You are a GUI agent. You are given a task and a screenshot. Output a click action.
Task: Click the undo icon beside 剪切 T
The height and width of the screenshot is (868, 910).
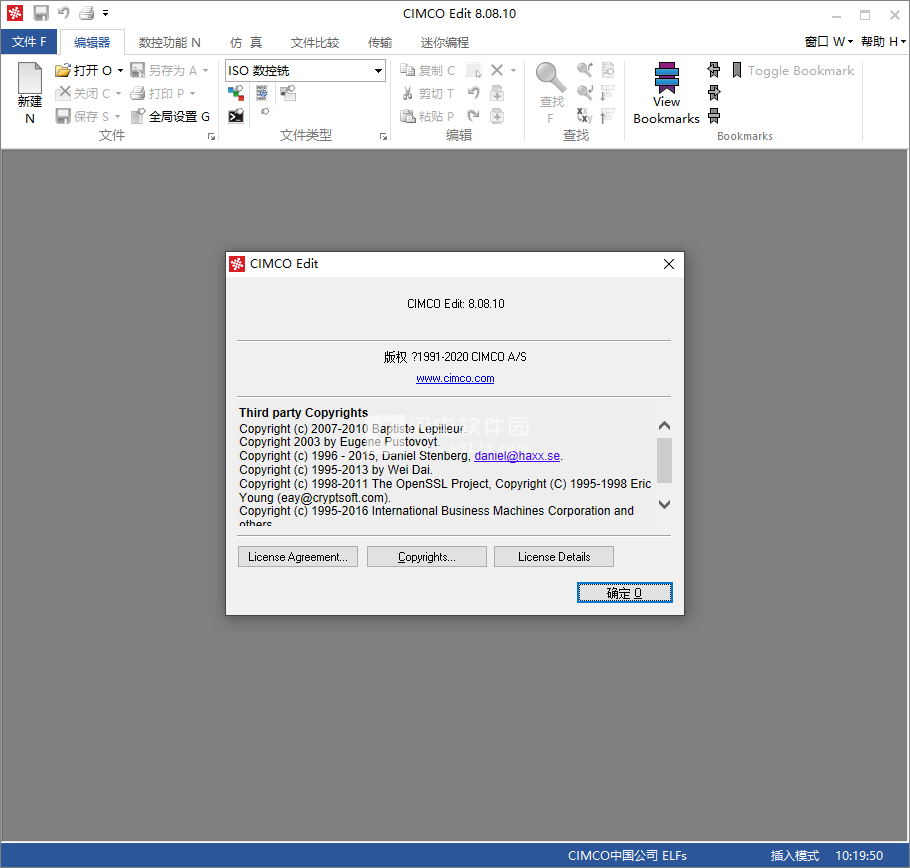tap(474, 93)
